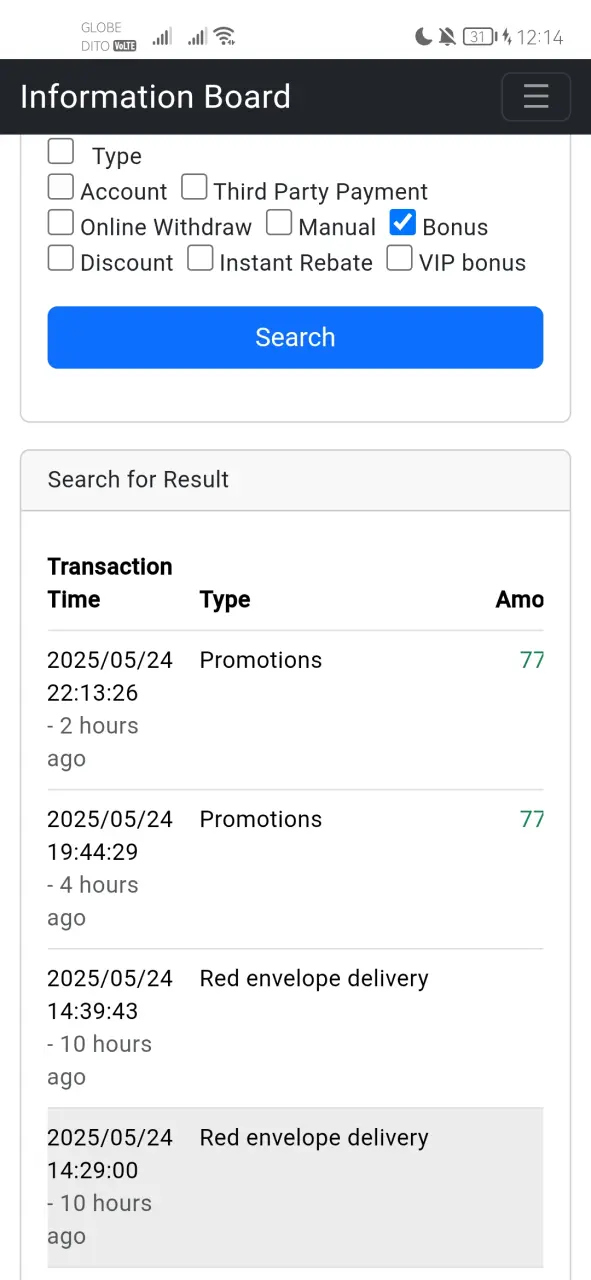The width and height of the screenshot is (591, 1280).
Task: Tap the battery indicator icon
Action: (480, 37)
